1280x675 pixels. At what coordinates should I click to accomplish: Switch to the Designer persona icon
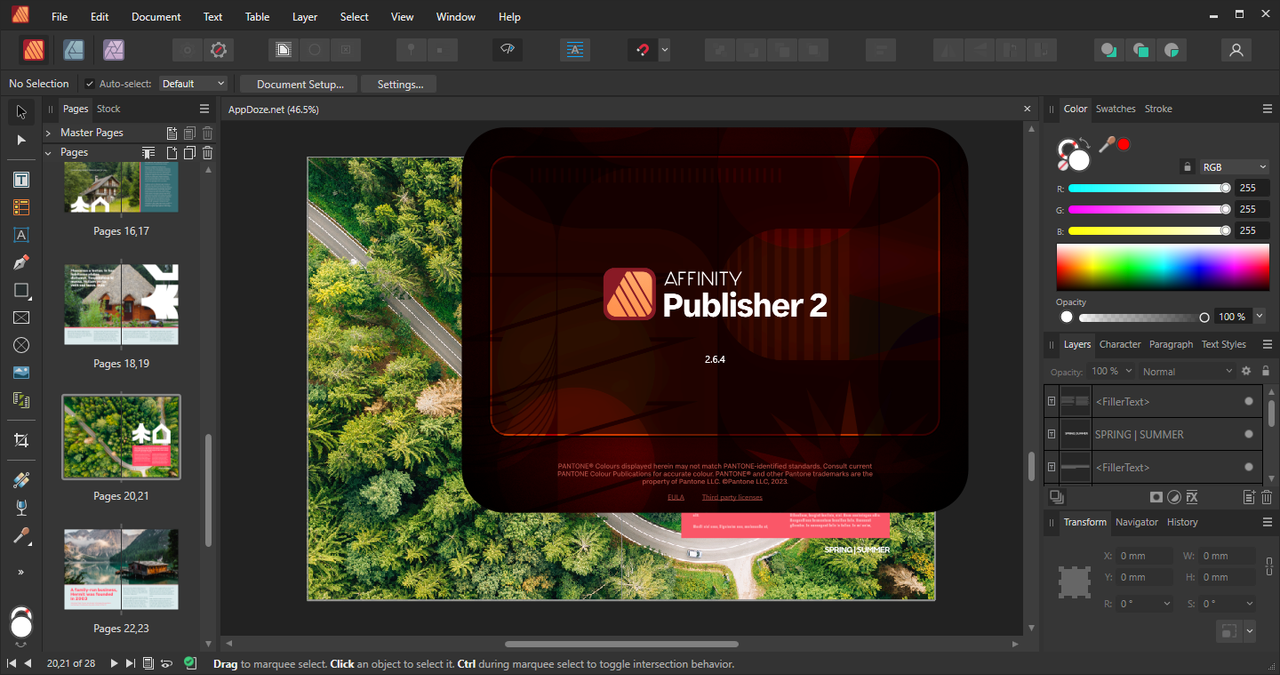[x=73, y=49]
